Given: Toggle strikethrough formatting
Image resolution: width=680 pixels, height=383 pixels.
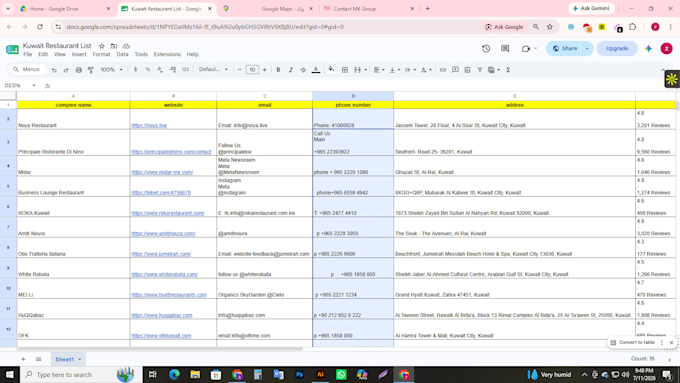Looking at the screenshot, I should (x=303, y=69).
